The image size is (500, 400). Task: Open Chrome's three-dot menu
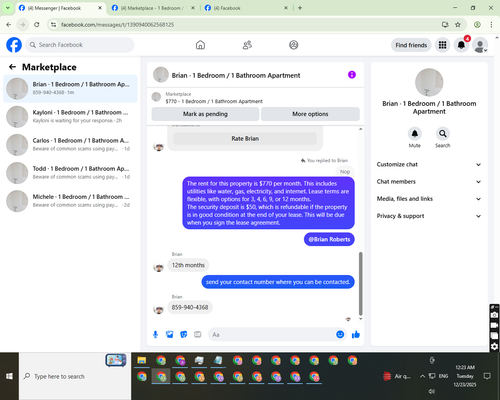point(491,24)
